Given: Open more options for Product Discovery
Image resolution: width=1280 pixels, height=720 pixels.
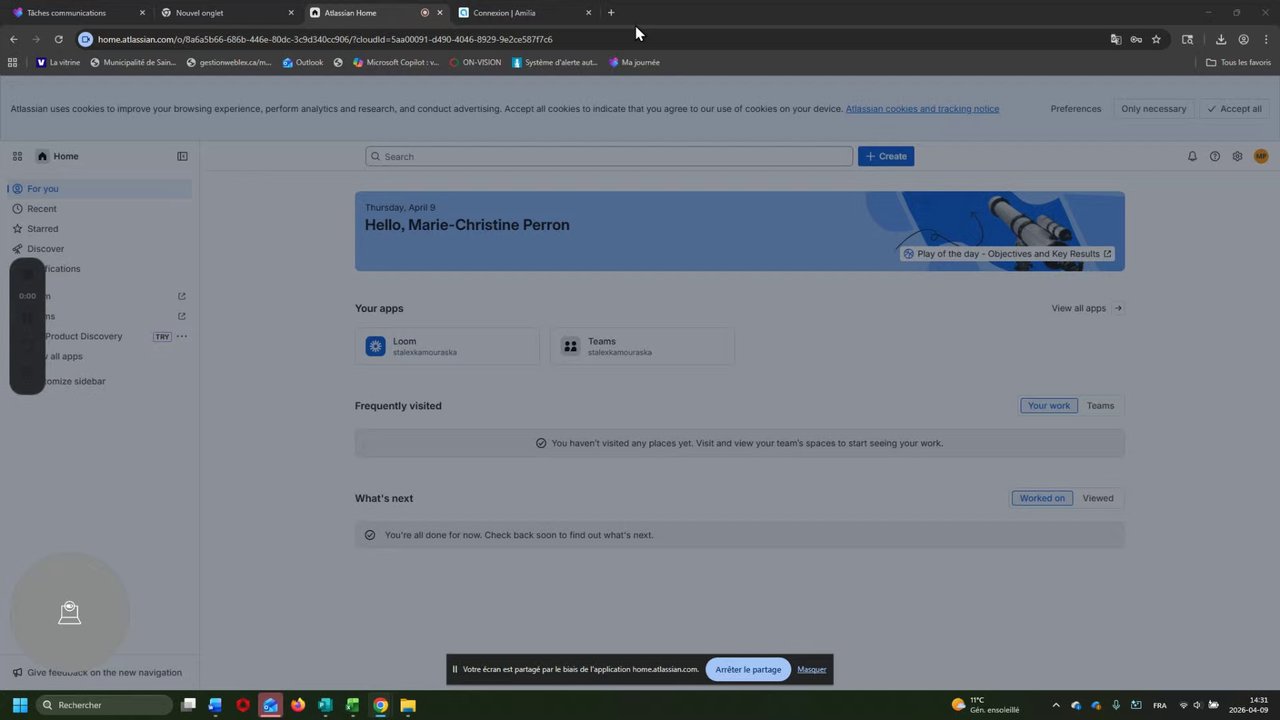Looking at the screenshot, I should 182,336.
